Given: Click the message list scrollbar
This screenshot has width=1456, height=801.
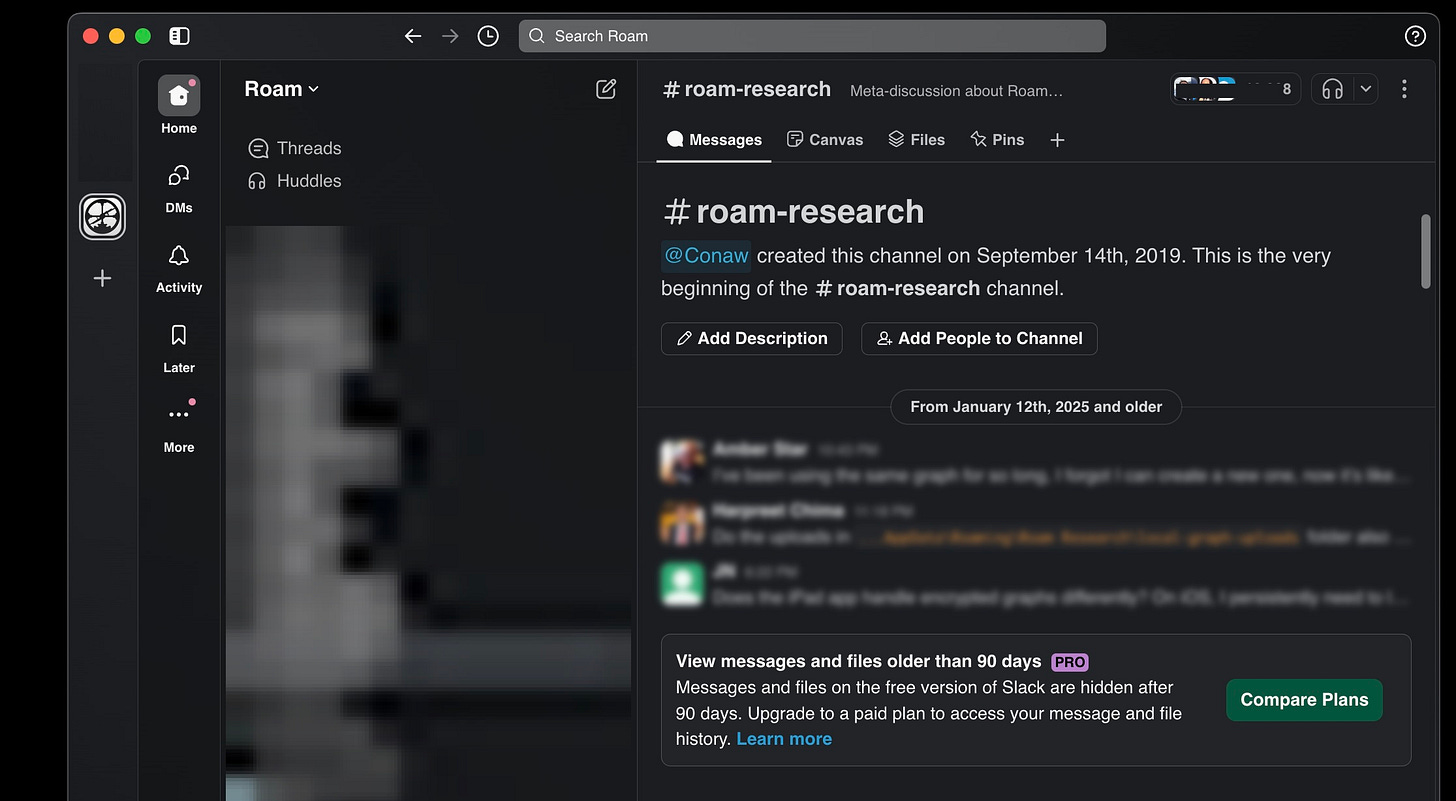Looking at the screenshot, I should click(x=1427, y=251).
